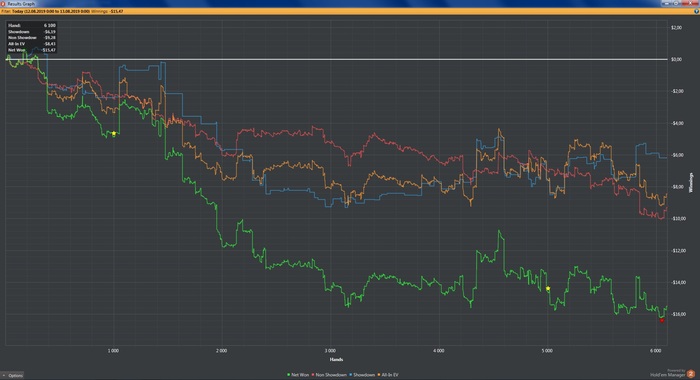
Task: Click the Hands 6 100 stat row
Action: click(32, 26)
